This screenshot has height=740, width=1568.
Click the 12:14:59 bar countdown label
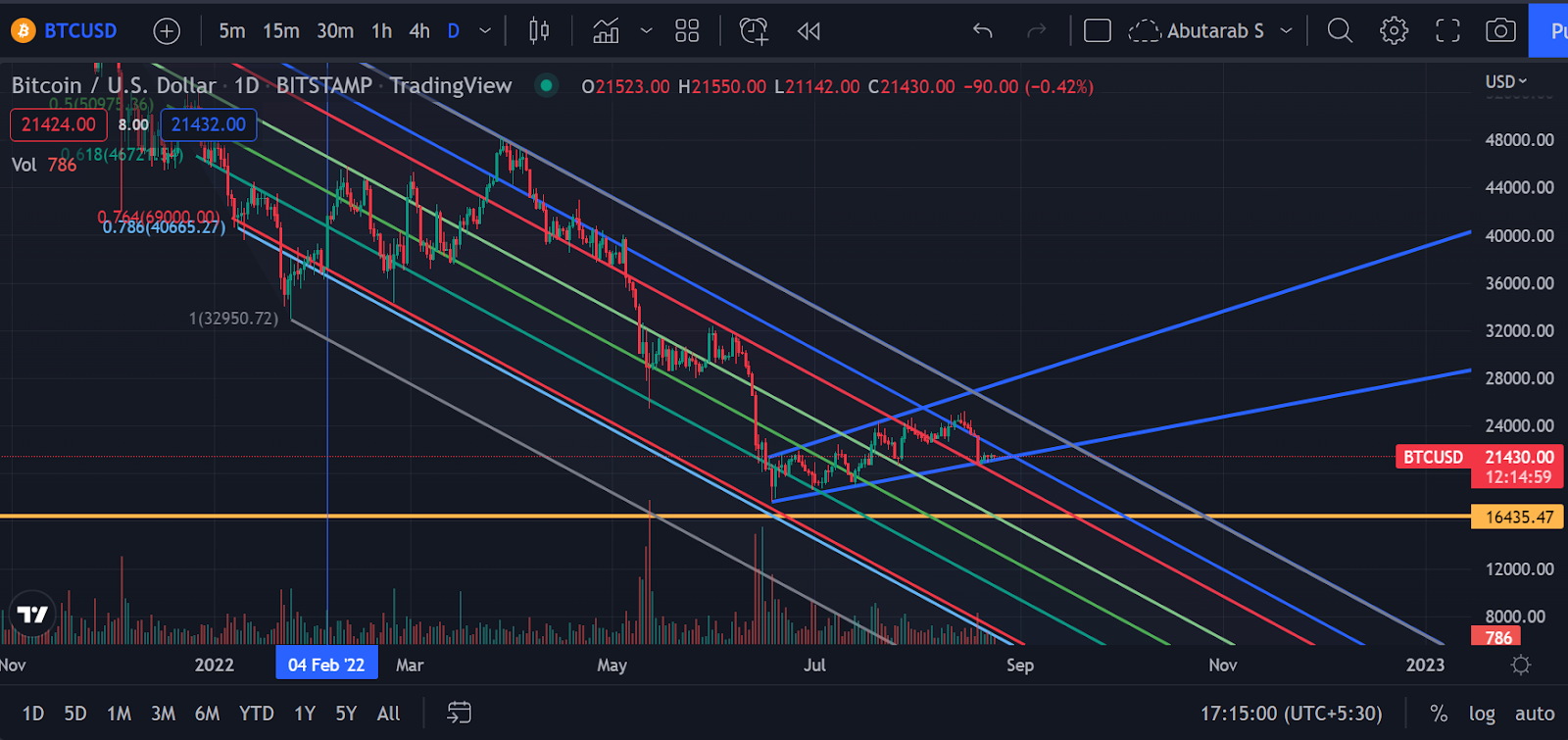click(x=1518, y=477)
